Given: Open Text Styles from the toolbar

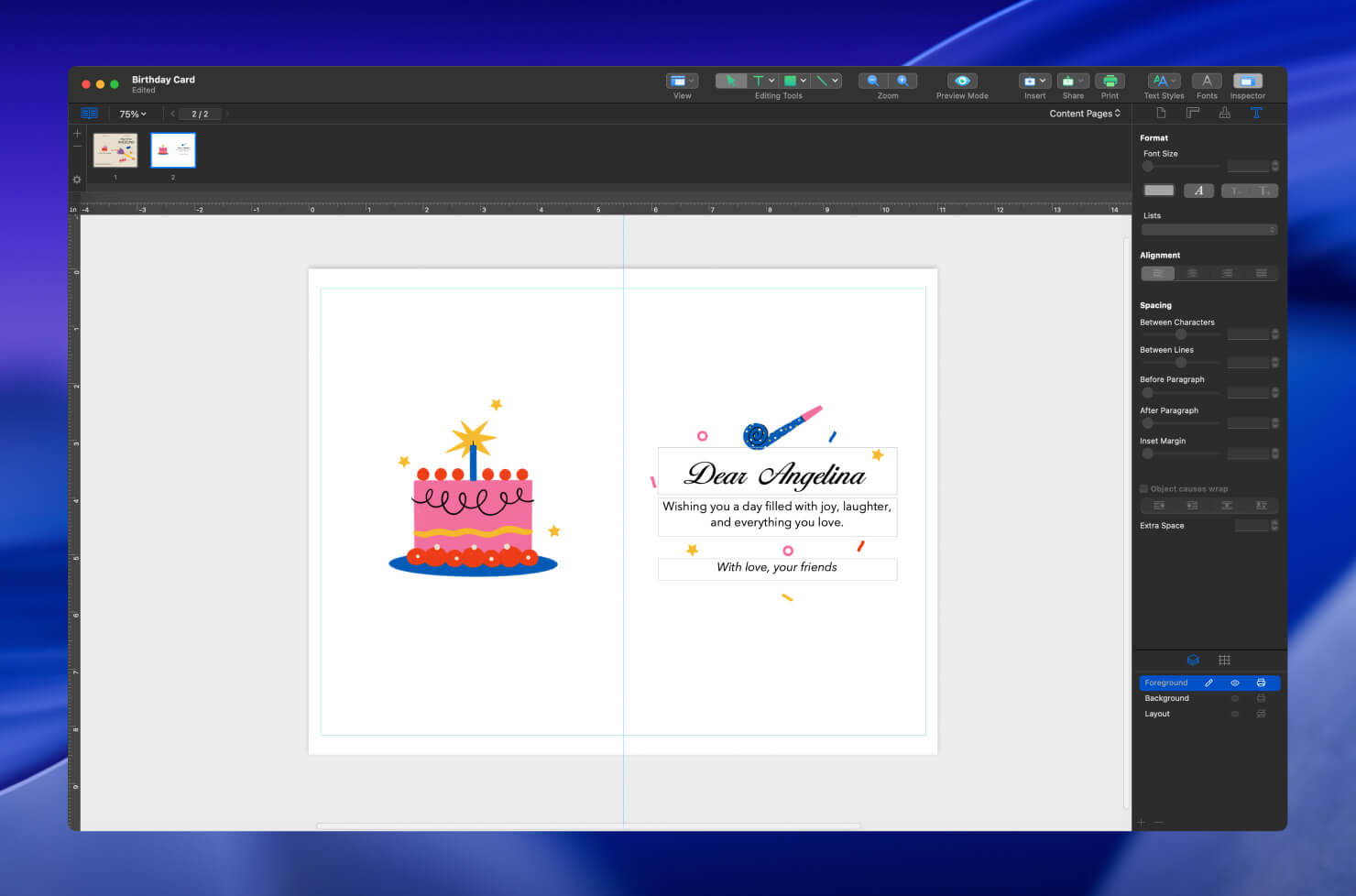Looking at the screenshot, I should [1162, 81].
